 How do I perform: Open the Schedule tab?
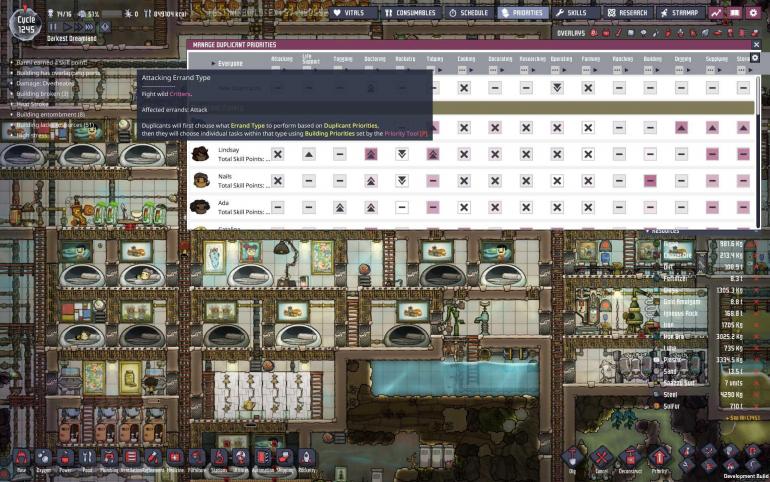pos(469,13)
